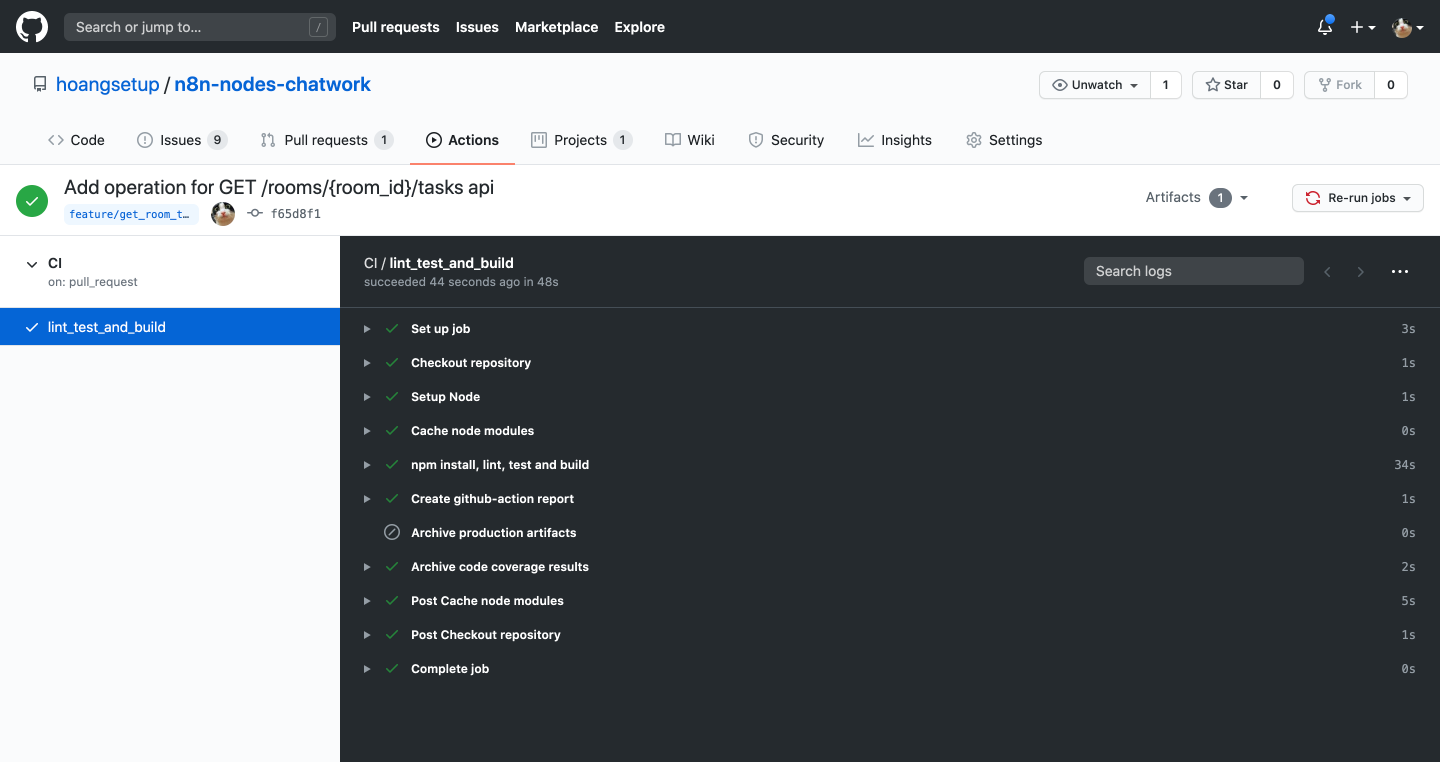Image resolution: width=1440 pixels, height=762 pixels.
Task: Focus the Search logs field
Action: (x=1194, y=271)
